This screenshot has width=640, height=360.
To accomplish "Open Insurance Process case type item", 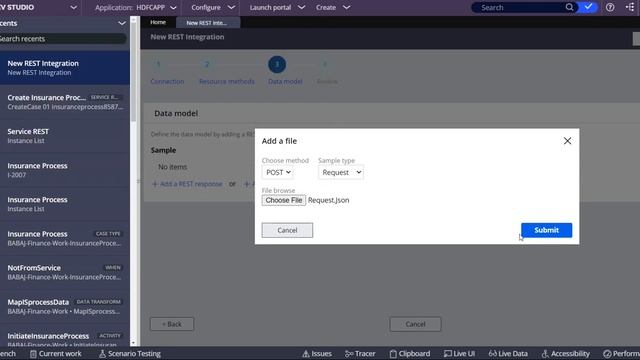I will click(x=65, y=238).
